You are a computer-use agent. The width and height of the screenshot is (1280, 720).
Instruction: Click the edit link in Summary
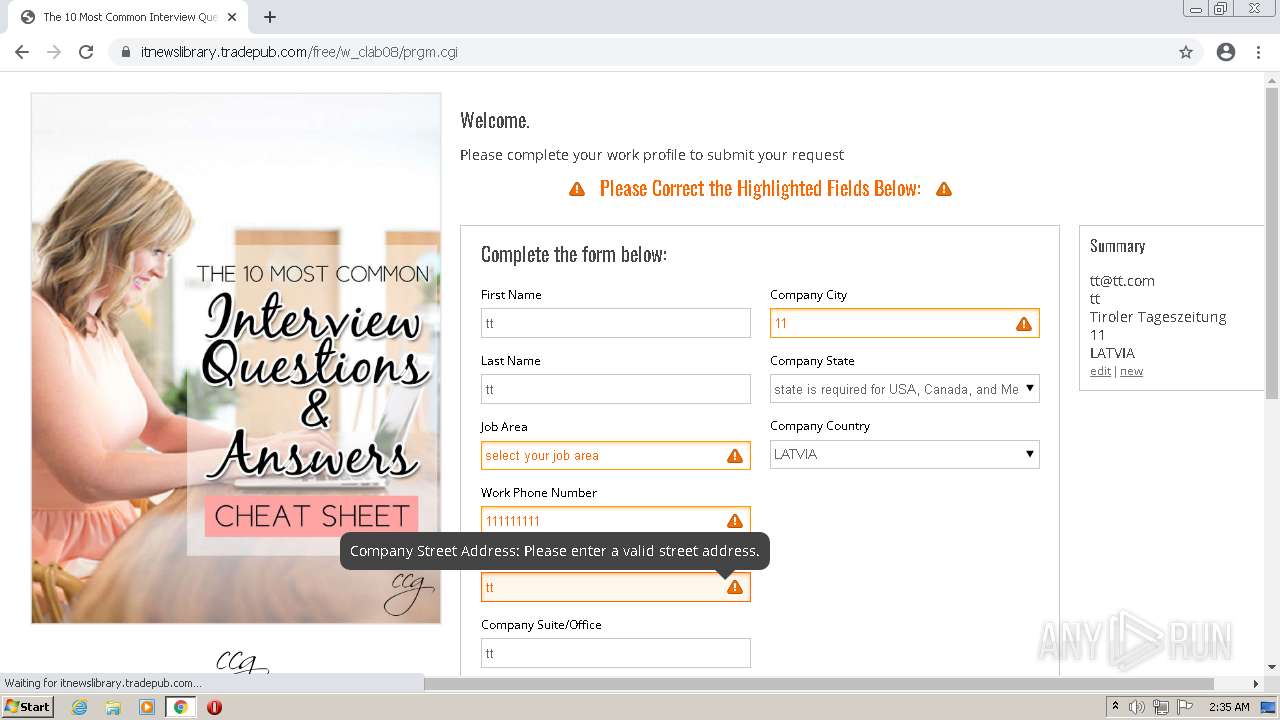coord(1100,371)
